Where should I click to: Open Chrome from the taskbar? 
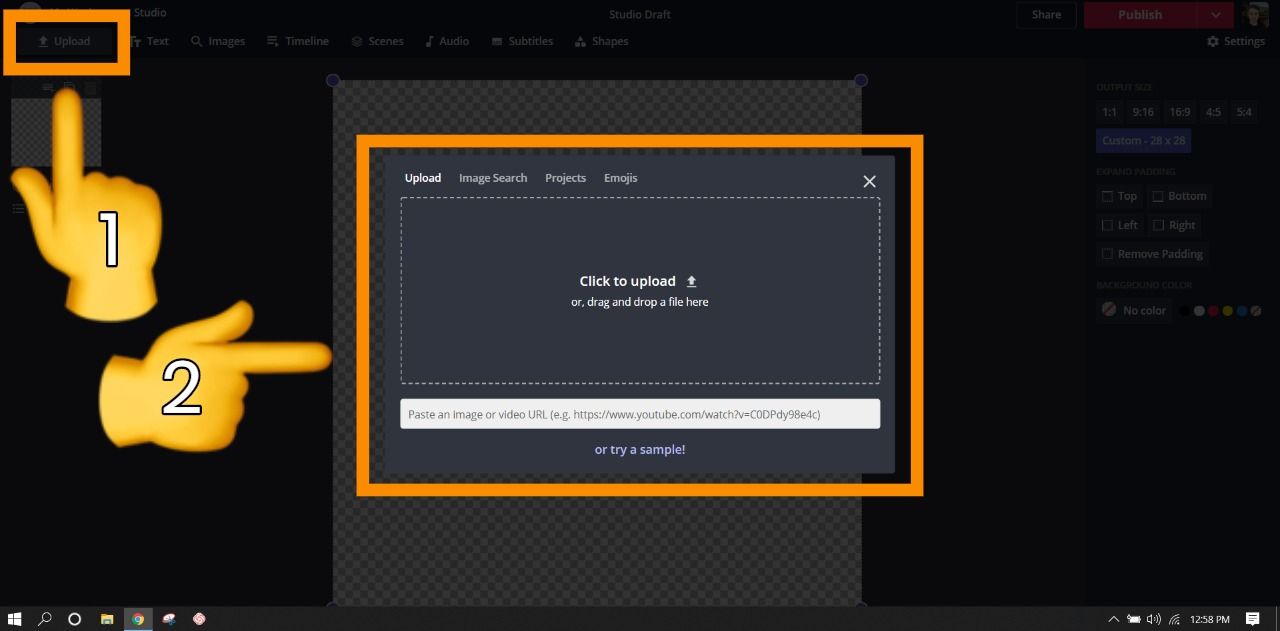[138, 619]
